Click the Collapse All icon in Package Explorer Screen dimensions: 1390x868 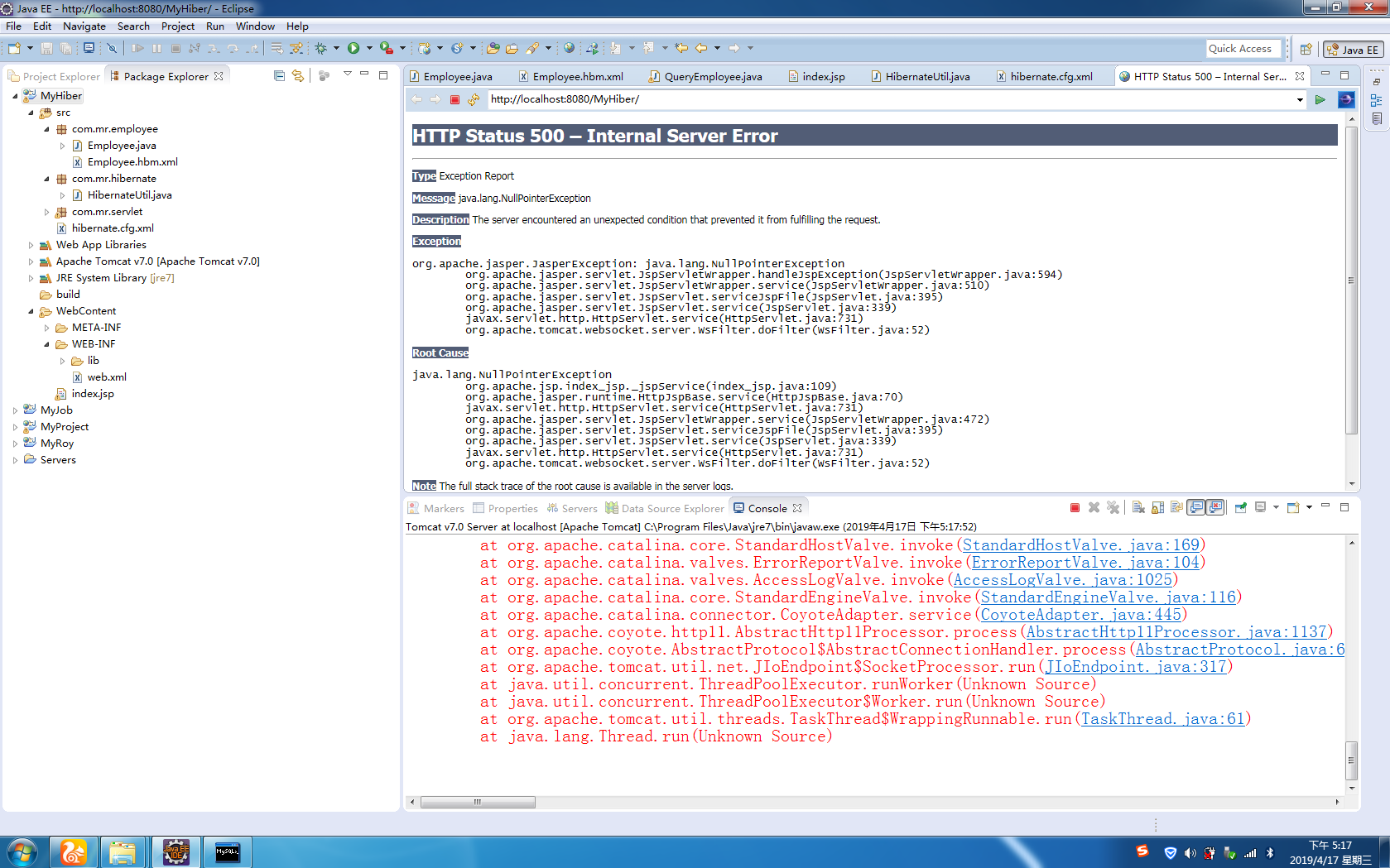point(279,75)
